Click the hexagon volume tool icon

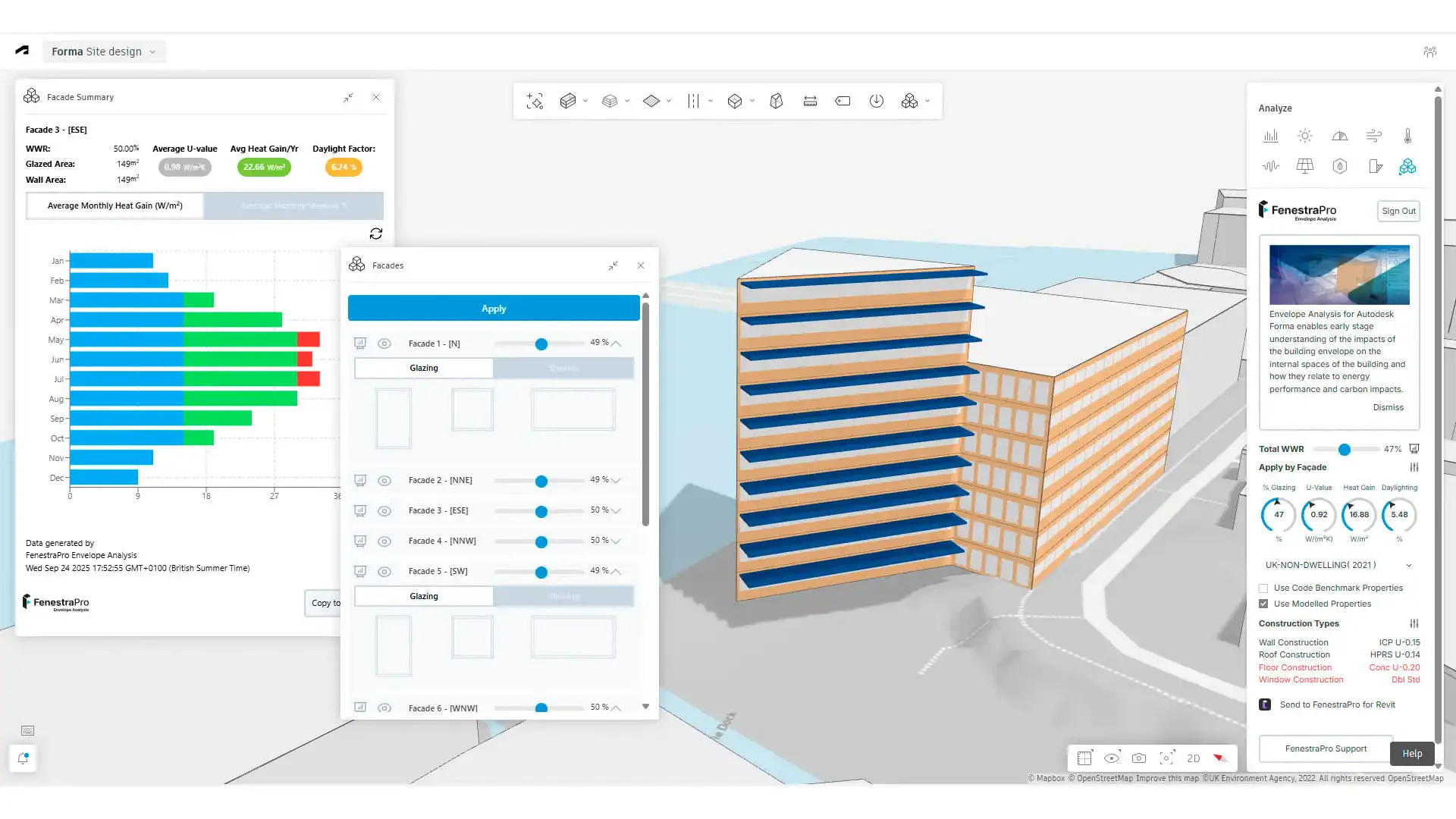734,101
